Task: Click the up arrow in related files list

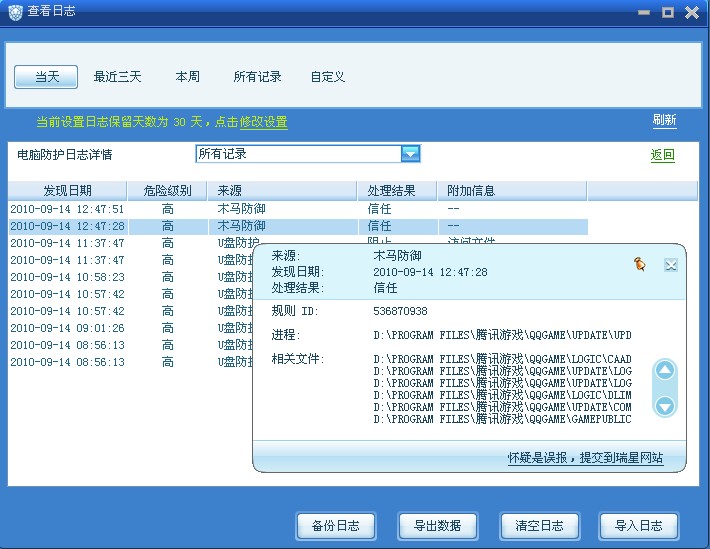Action: pos(665,371)
